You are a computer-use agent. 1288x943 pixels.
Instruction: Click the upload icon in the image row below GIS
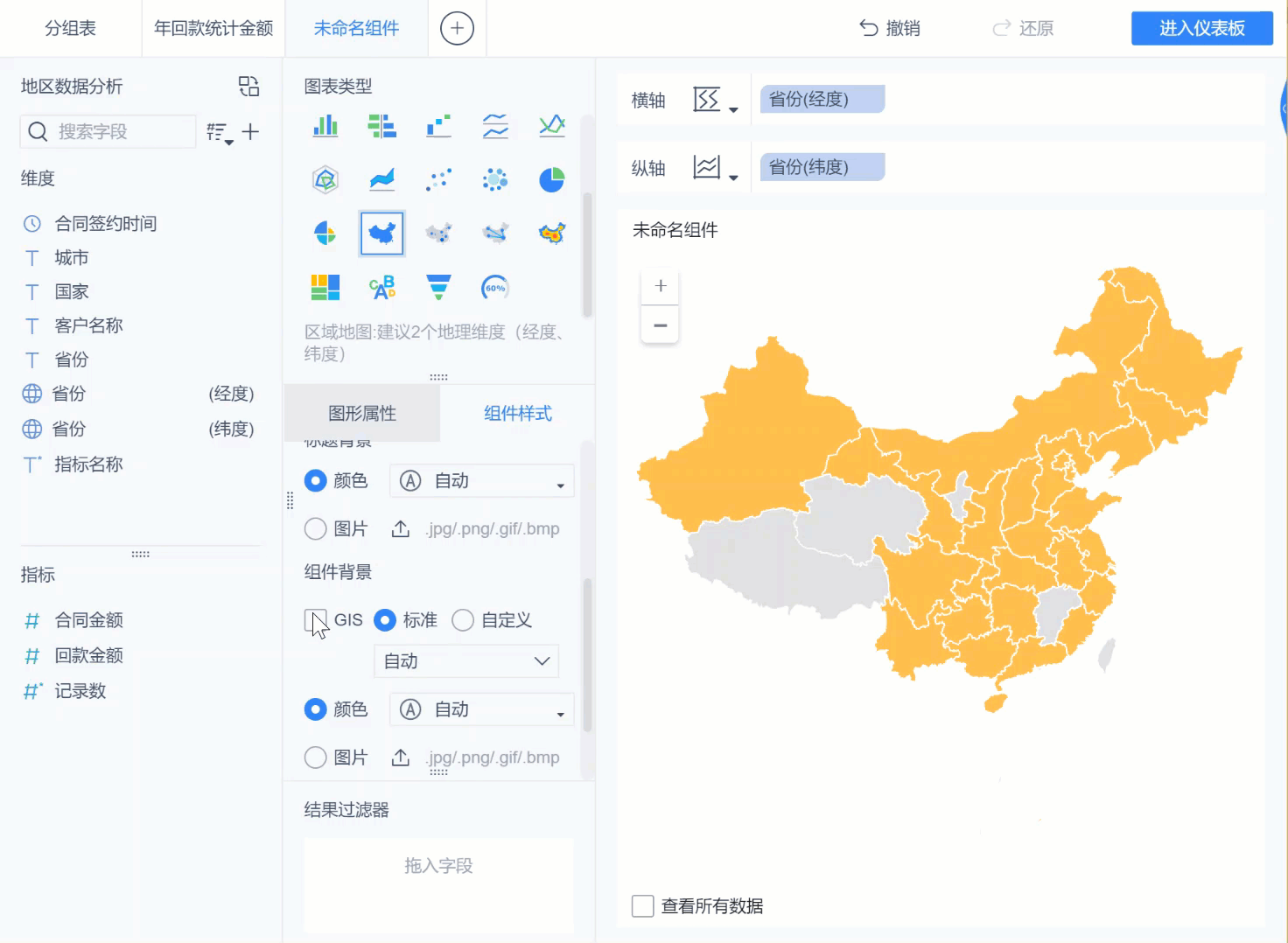pos(401,758)
